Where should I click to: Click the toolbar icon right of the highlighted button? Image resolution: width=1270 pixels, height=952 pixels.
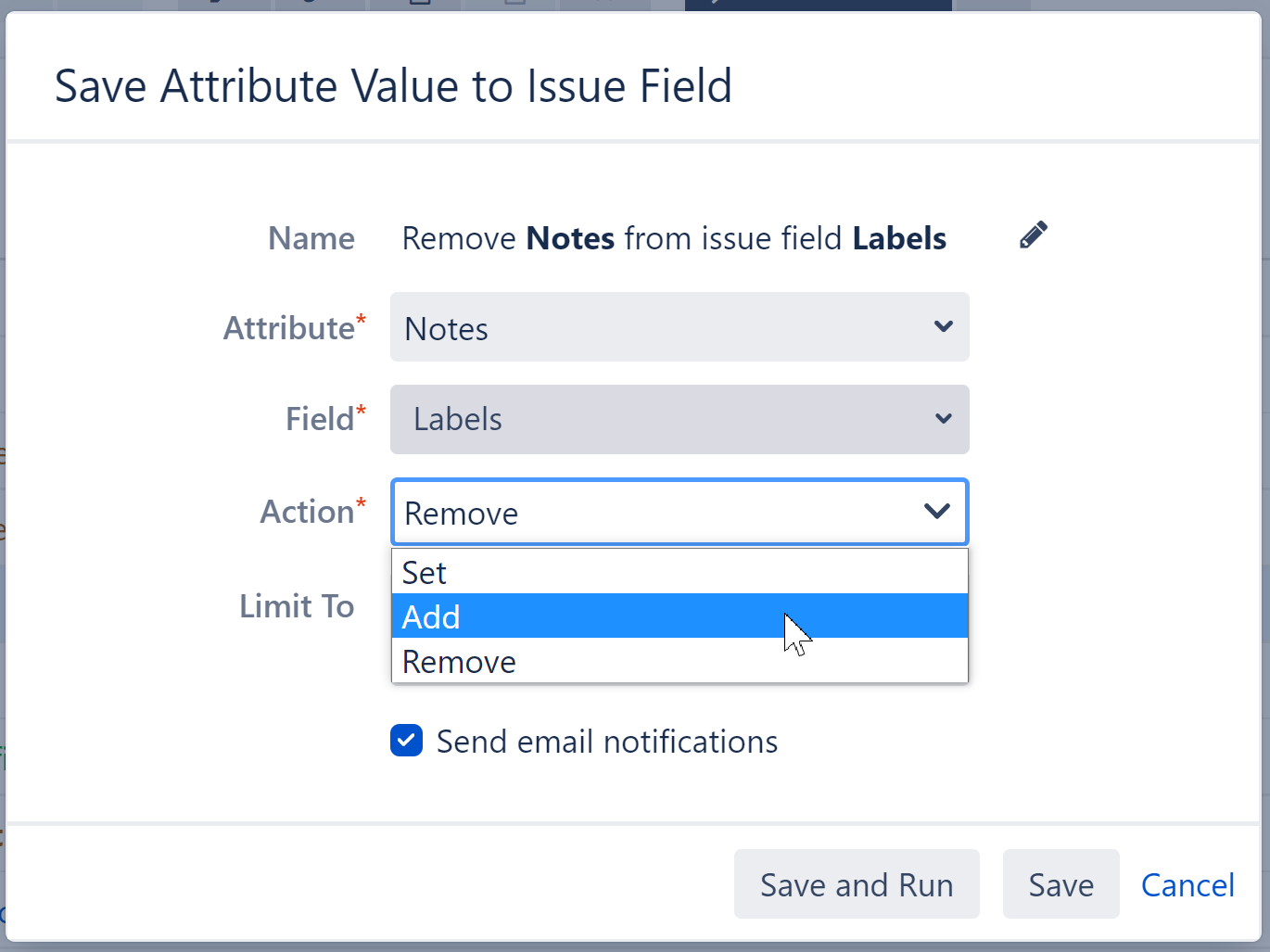(992, 5)
